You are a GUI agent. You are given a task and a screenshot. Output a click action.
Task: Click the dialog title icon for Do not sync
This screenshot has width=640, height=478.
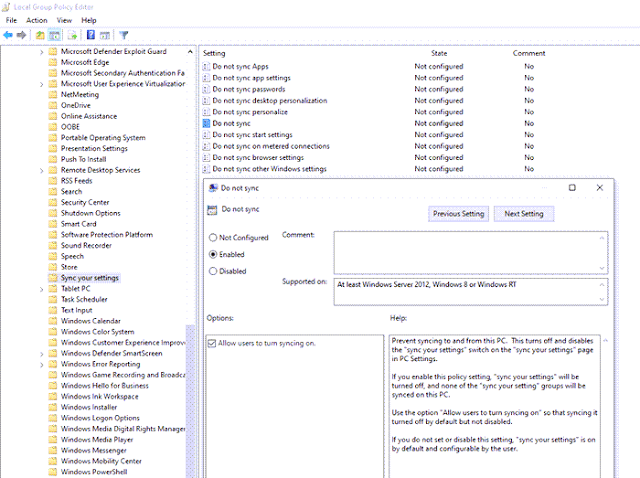click(213, 188)
